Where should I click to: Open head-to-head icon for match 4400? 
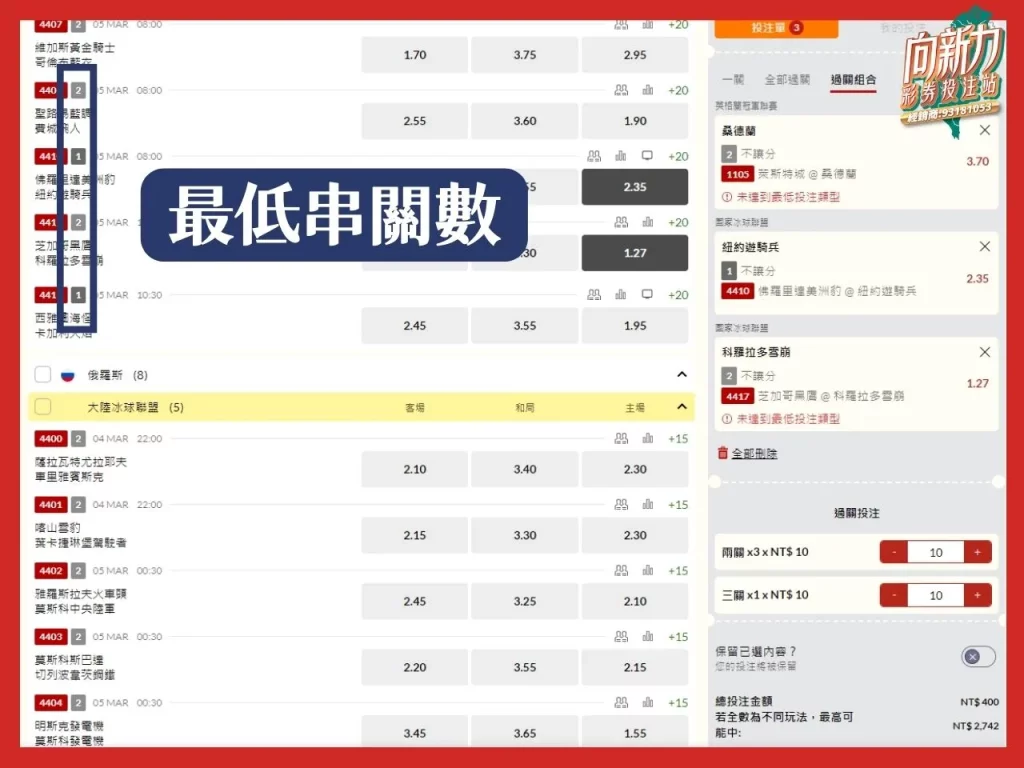(x=621, y=439)
